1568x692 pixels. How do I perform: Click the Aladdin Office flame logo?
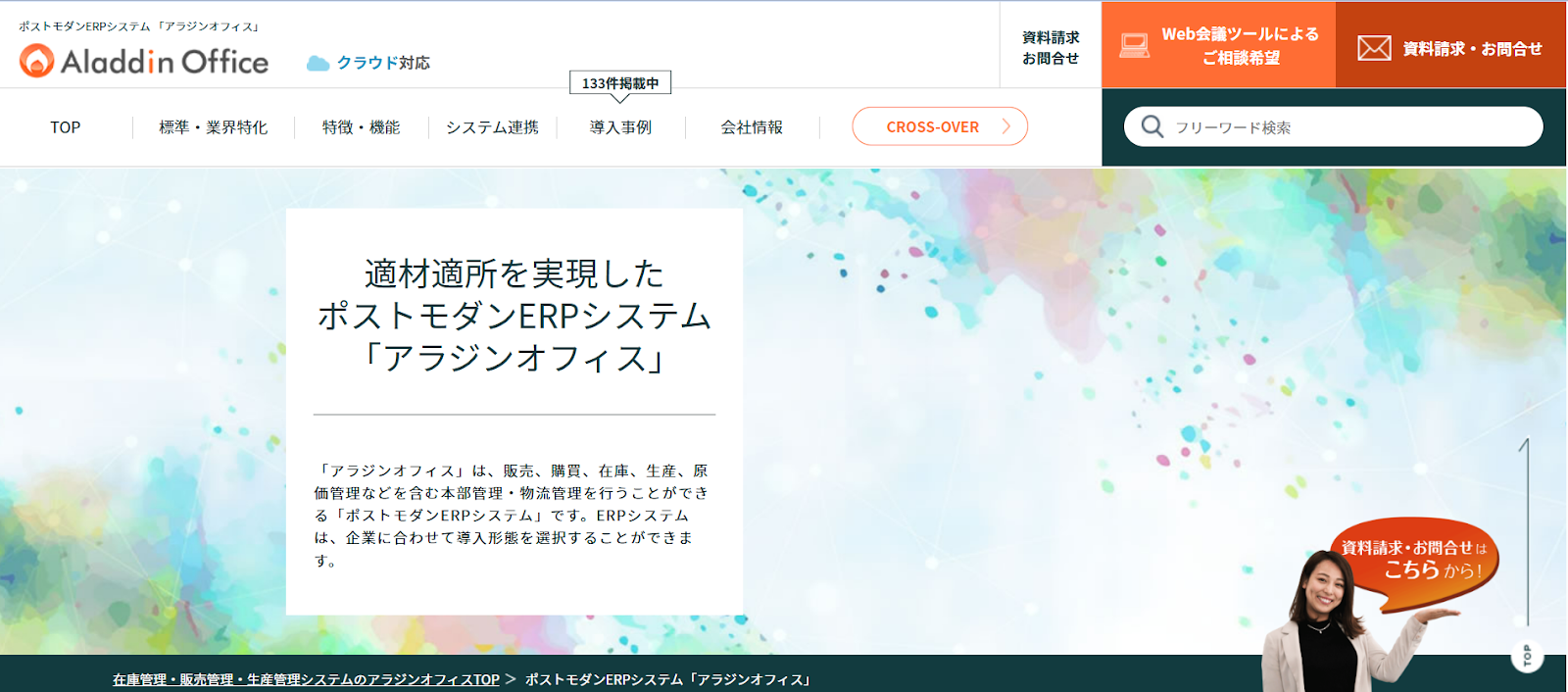pyautogui.click(x=36, y=61)
